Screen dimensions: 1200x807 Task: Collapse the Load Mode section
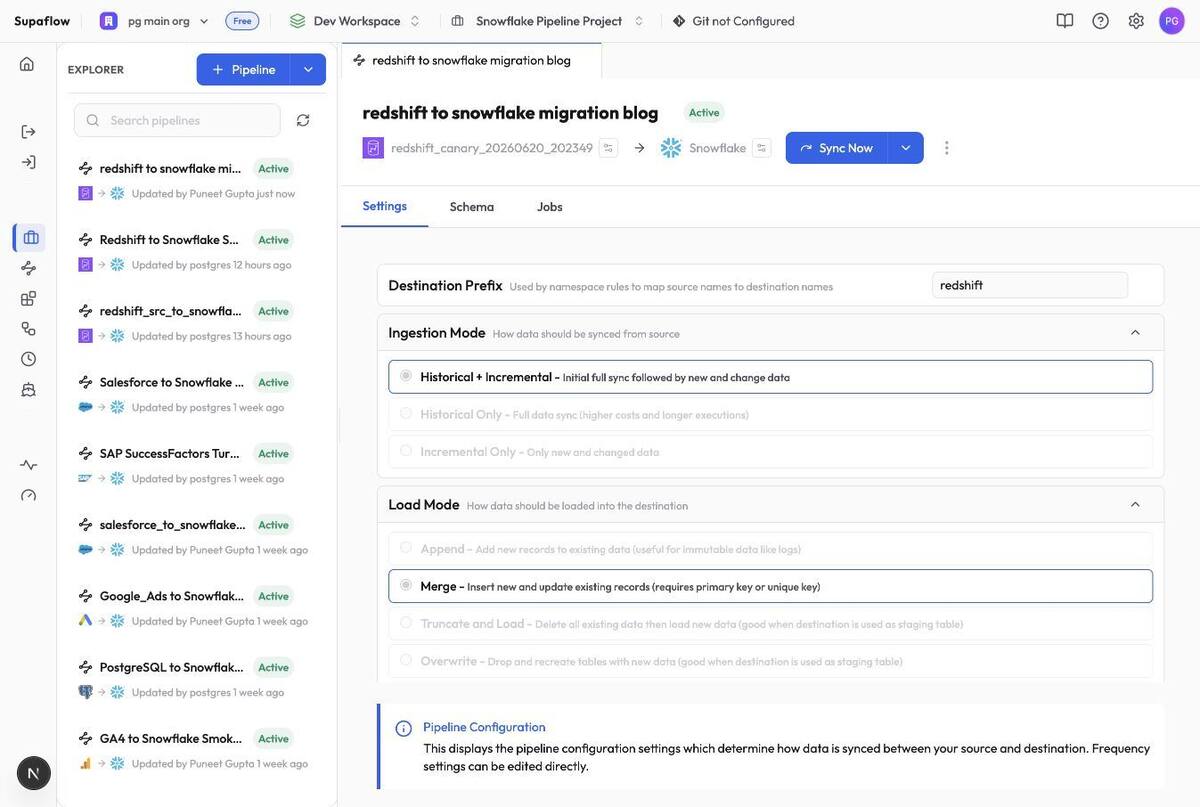pos(1135,505)
